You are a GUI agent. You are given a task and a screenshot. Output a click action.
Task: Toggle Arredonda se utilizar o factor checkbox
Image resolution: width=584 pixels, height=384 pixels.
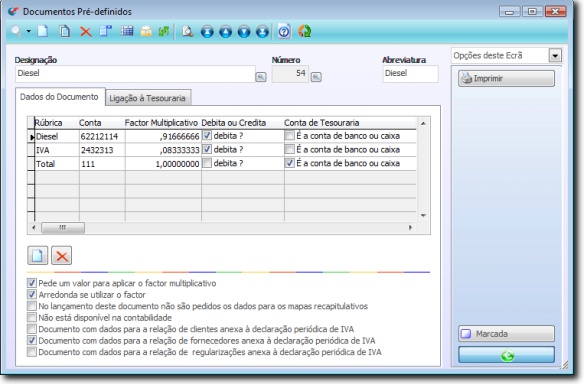click(x=32, y=295)
